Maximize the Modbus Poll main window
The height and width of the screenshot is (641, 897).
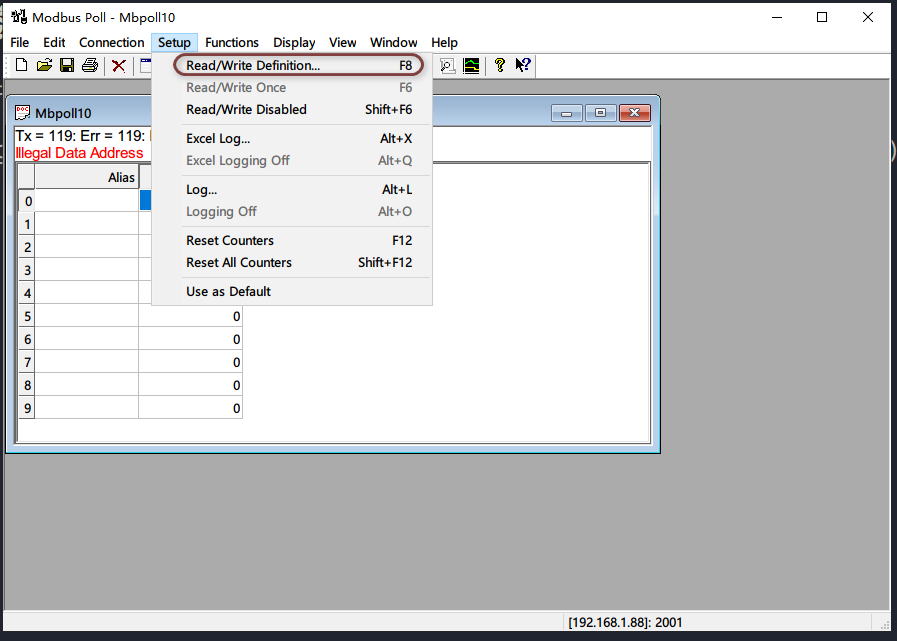(822, 17)
